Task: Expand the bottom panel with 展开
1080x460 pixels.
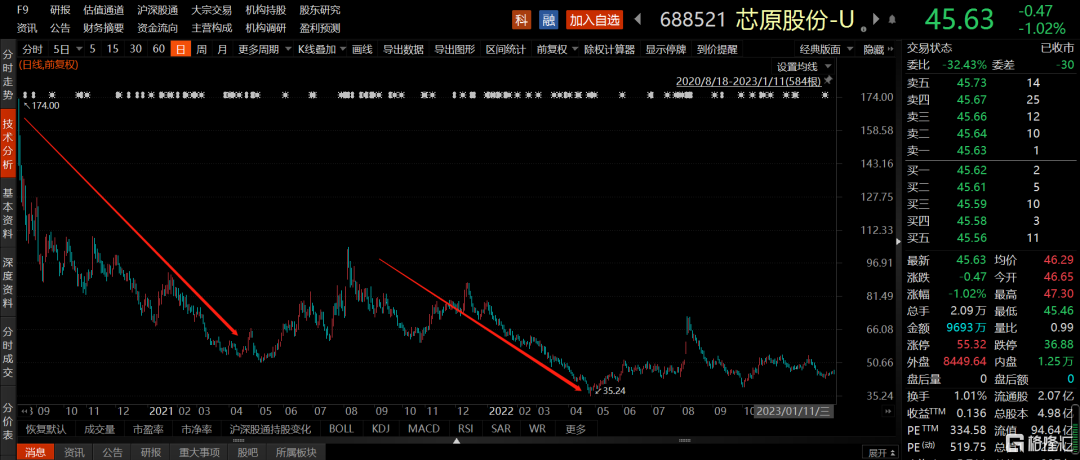Action: point(883,453)
